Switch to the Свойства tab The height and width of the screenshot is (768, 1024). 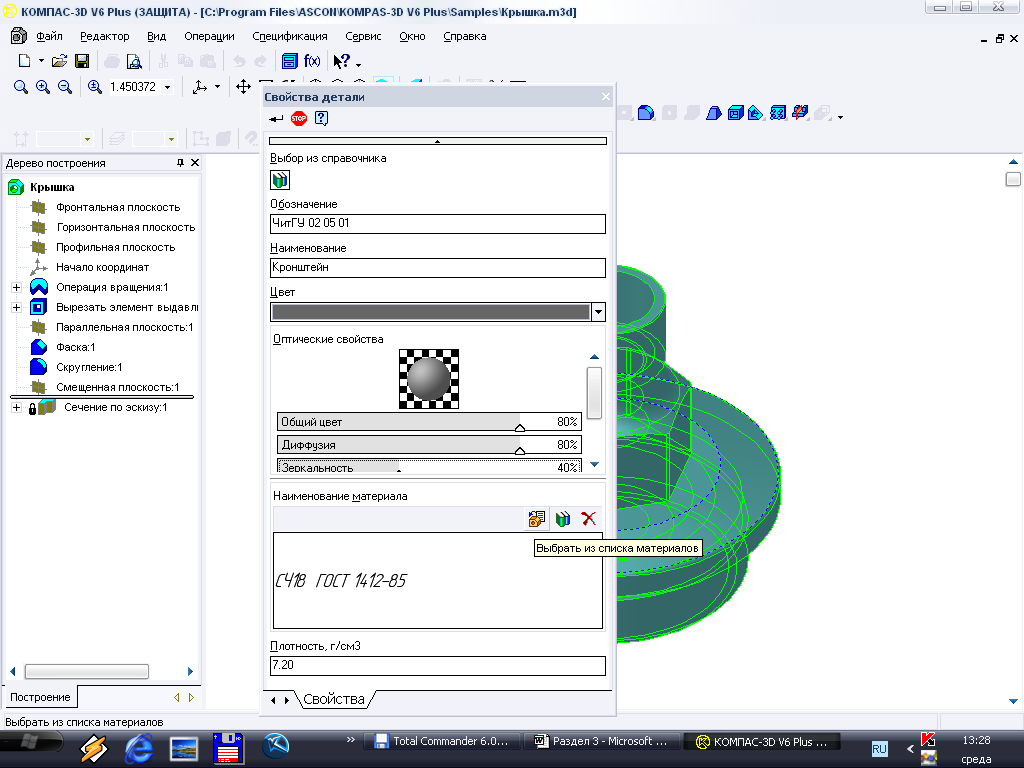pos(334,699)
